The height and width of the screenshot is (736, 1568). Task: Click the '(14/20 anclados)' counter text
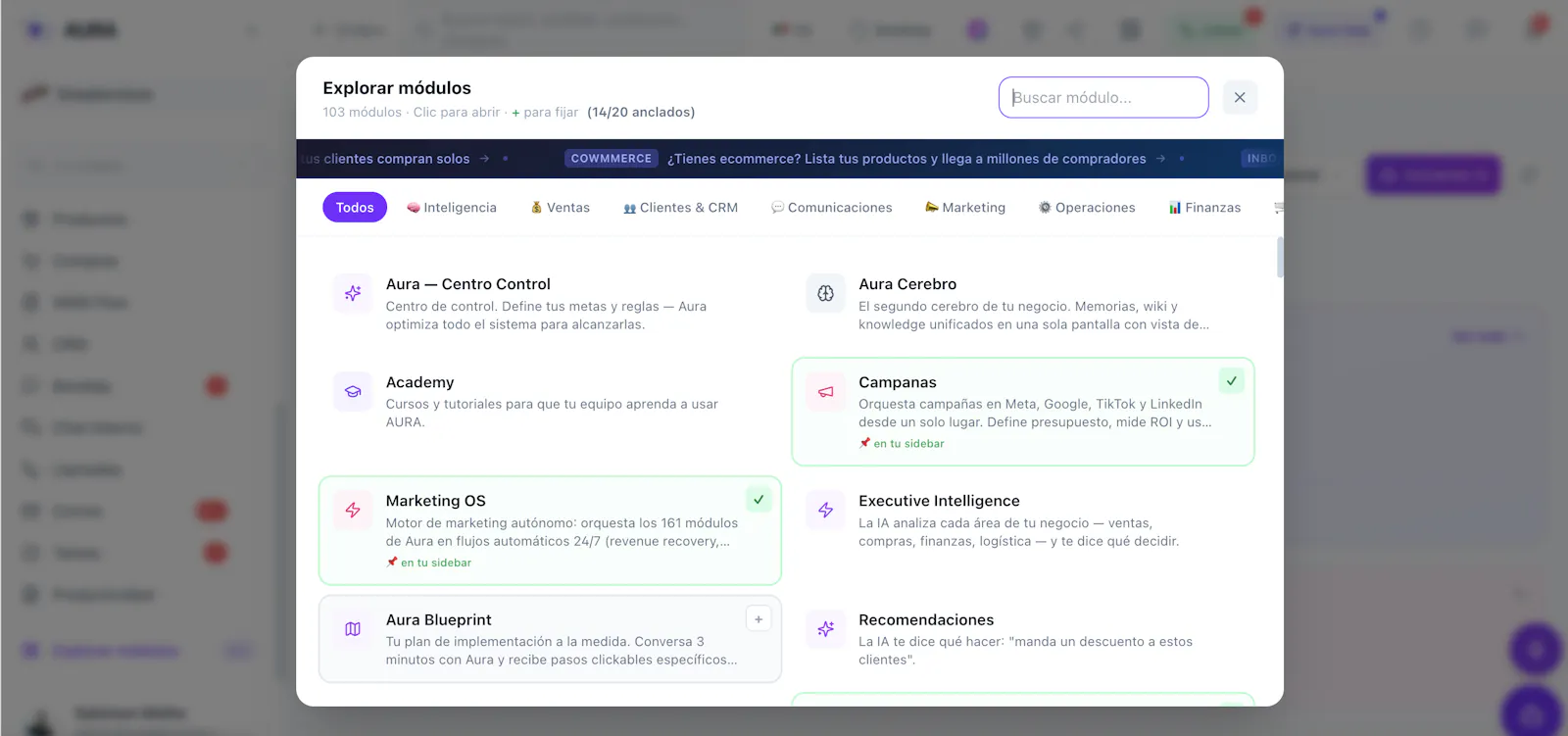[641, 113]
